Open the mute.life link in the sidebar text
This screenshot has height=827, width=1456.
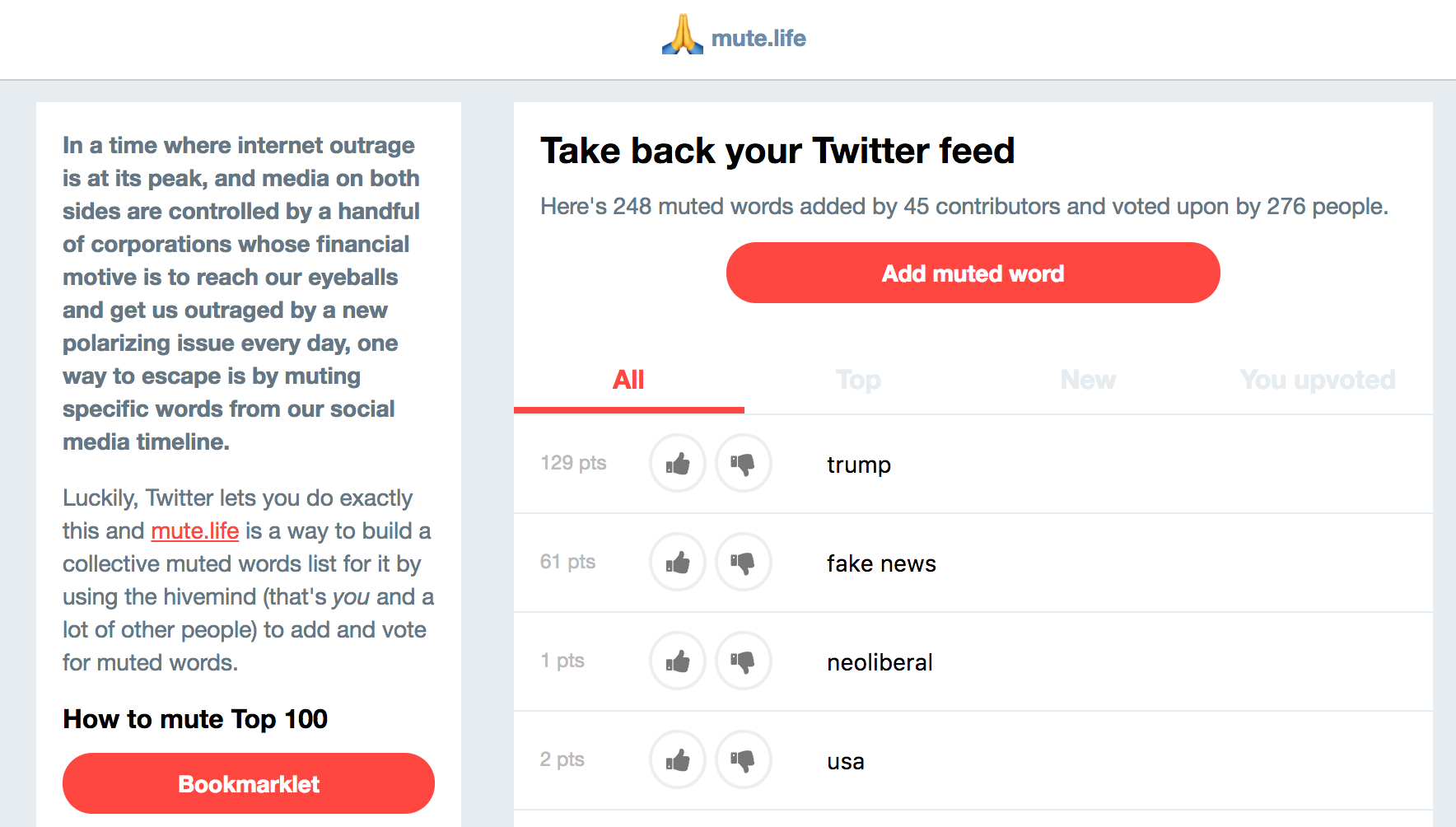pos(195,531)
